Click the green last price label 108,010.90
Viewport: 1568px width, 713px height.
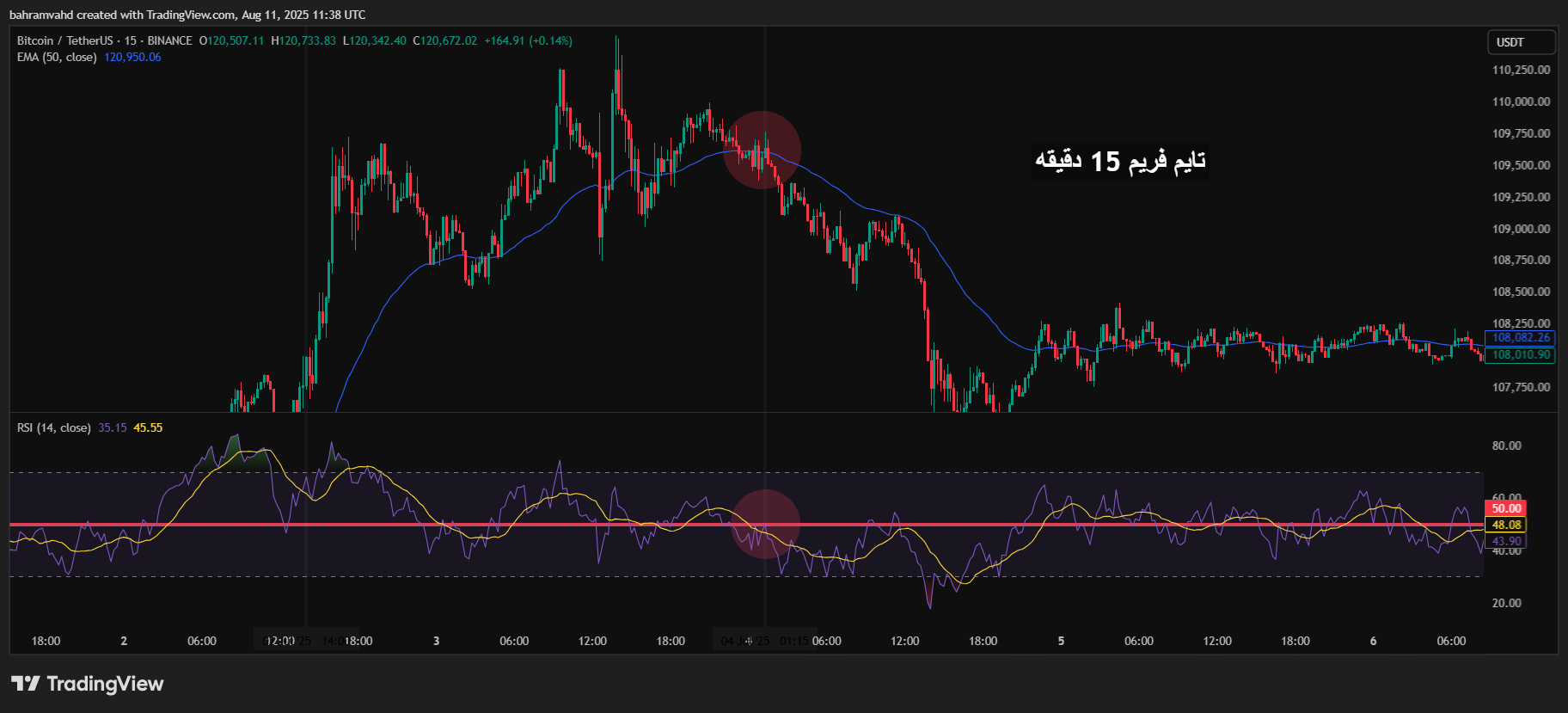pos(1520,354)
